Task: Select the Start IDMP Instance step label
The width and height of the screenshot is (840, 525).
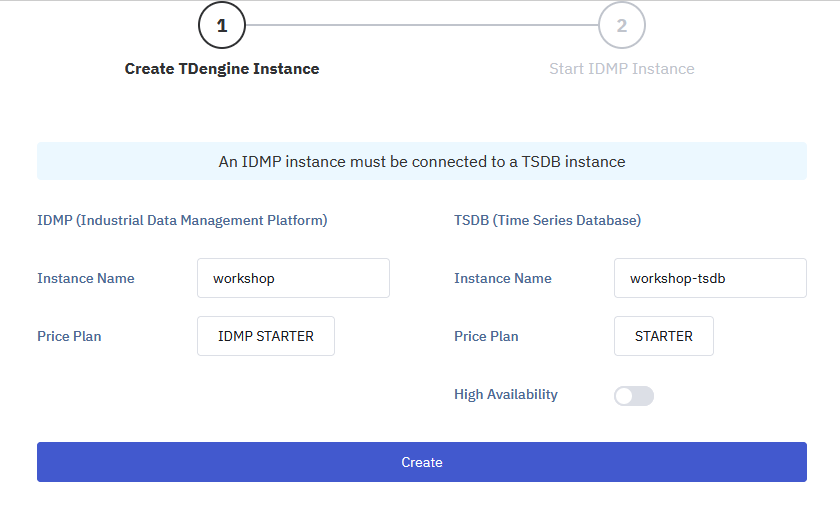Action: click(x=622, y=69)
